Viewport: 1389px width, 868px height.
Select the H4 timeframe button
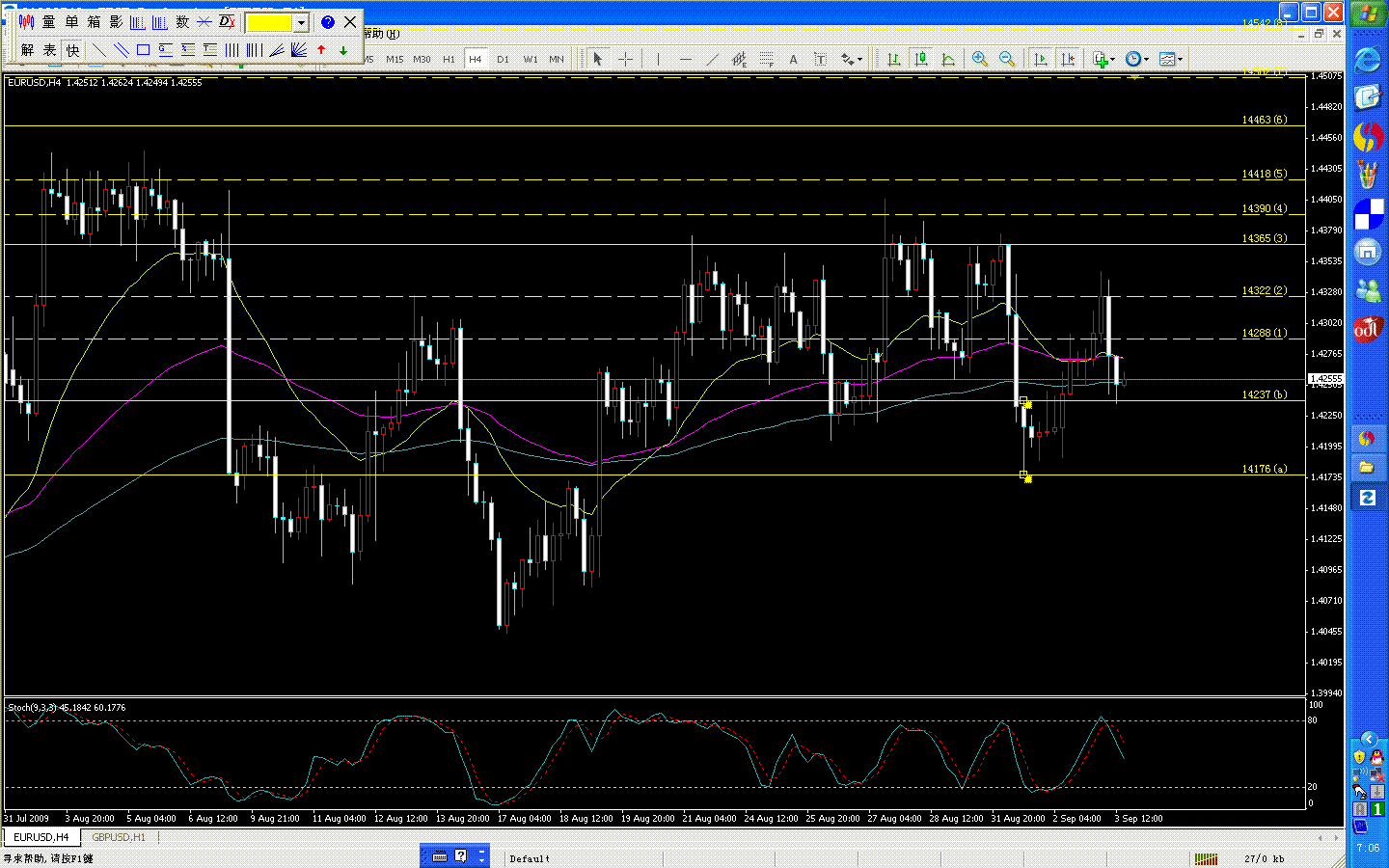tap(476, 60)
